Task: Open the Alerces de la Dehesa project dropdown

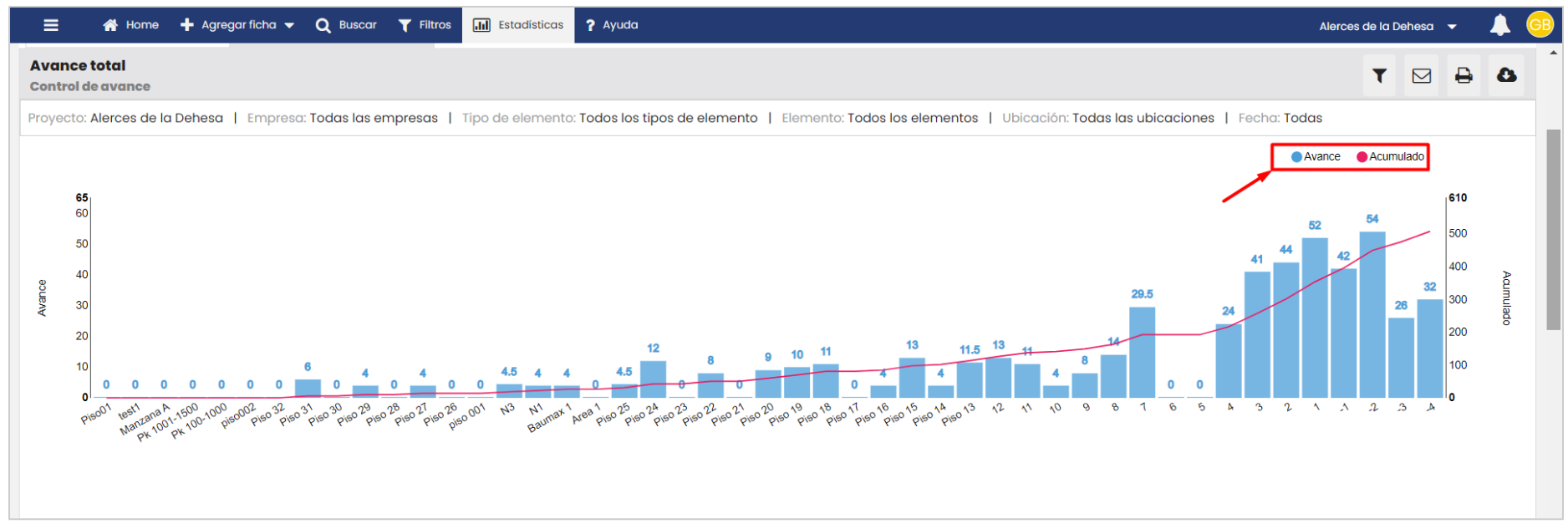Action: (1387, 26)
